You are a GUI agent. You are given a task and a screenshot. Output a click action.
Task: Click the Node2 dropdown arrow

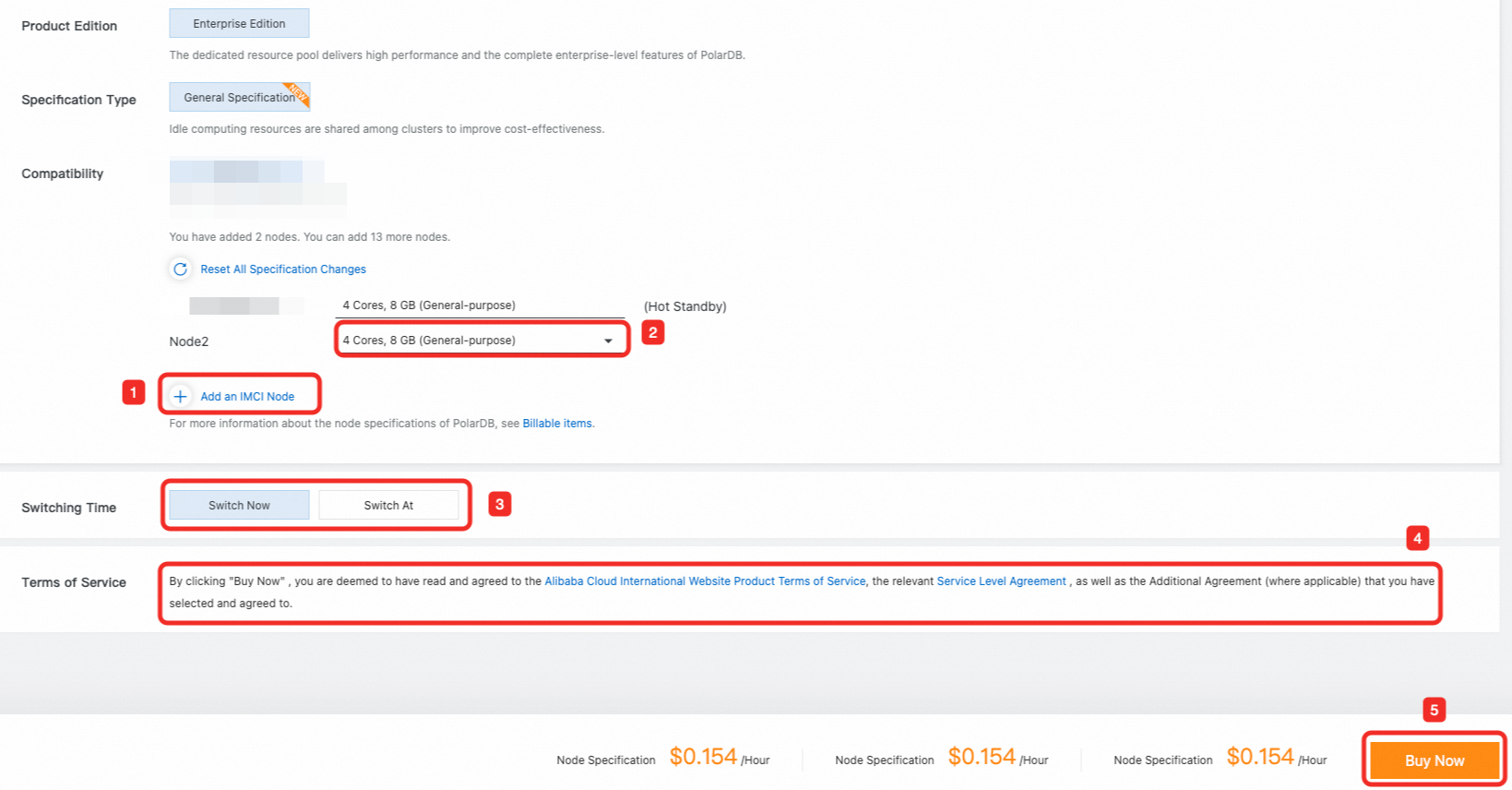pyautogui.click(x=608, y=341)
